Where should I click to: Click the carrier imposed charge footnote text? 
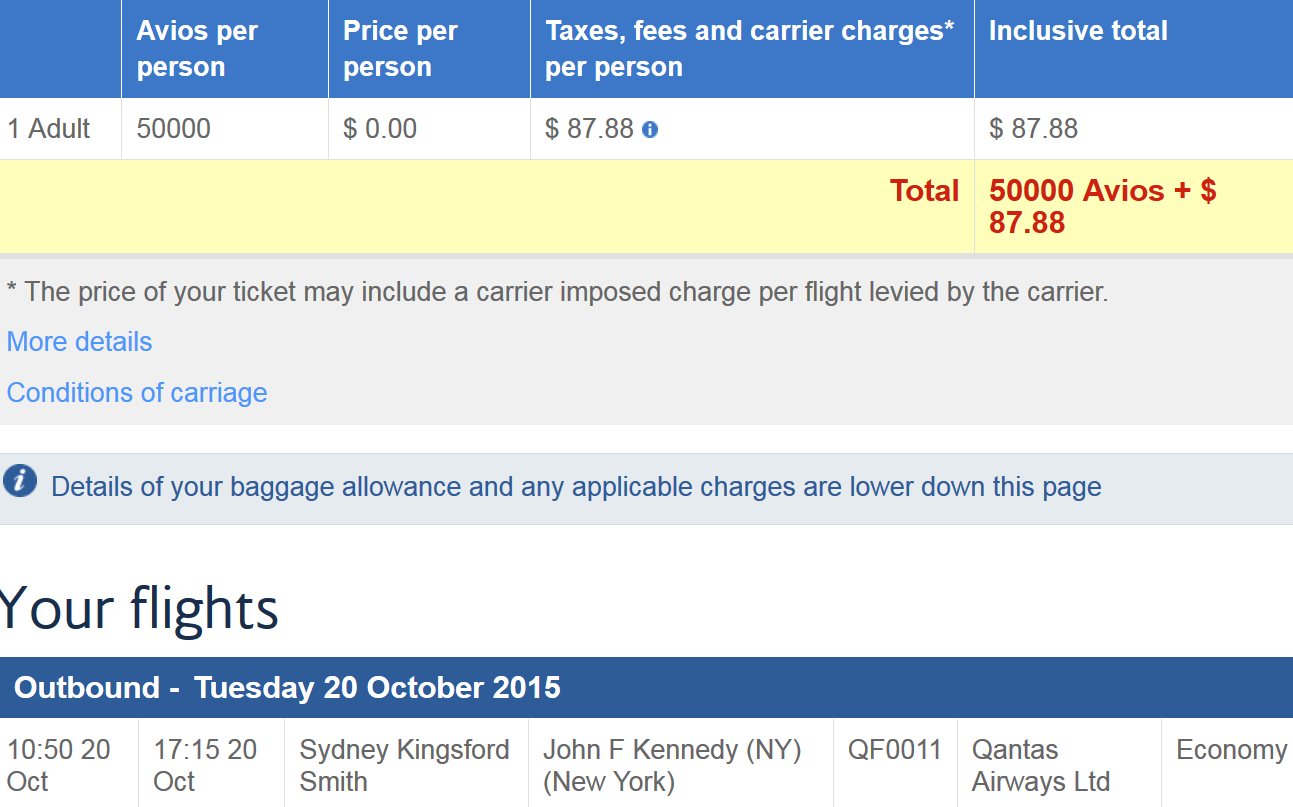[557, 292]
